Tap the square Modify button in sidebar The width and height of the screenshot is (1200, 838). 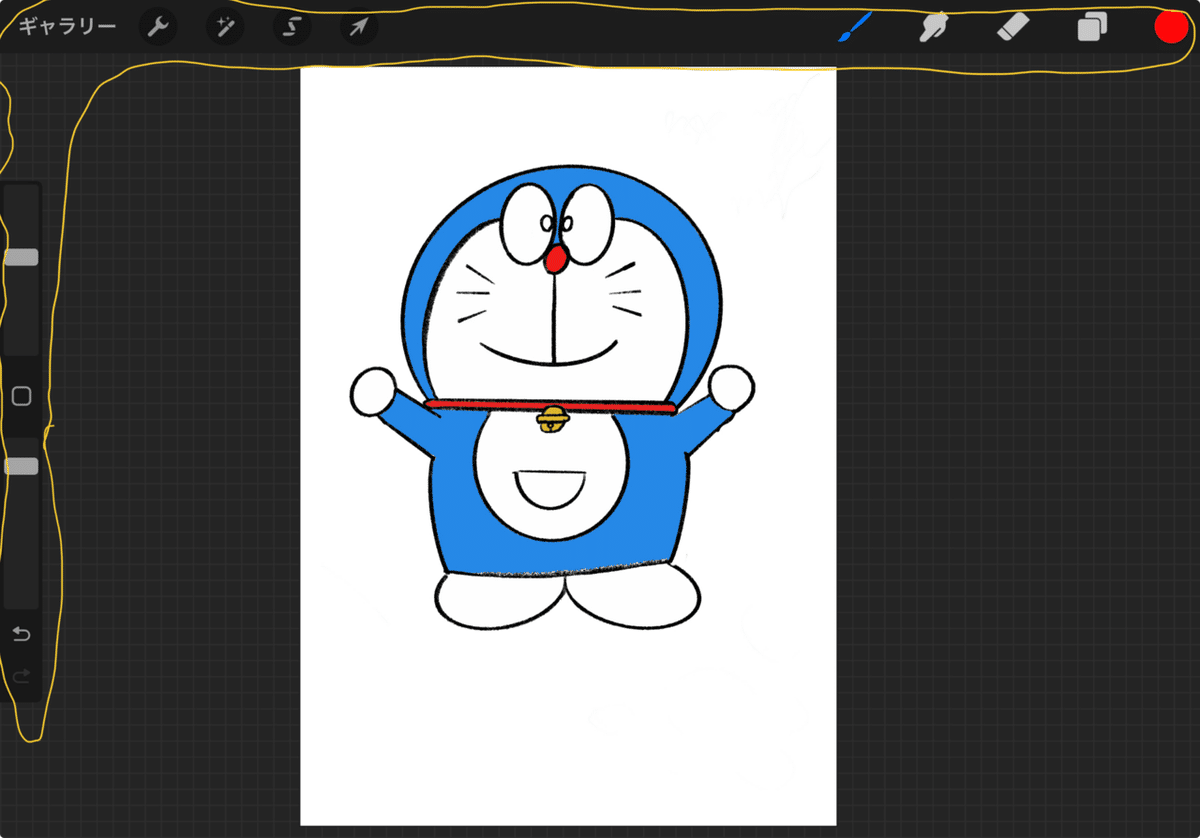21,397
